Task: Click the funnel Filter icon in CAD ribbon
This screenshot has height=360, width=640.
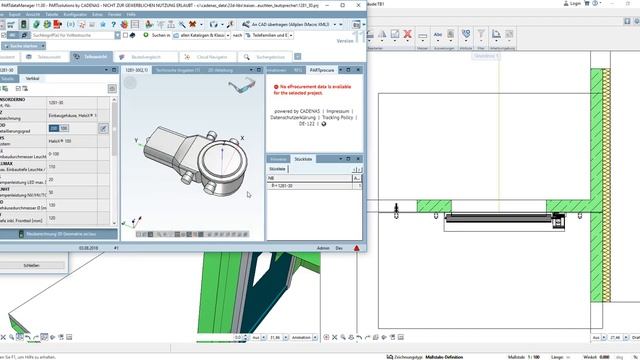Action: [481, 34]
